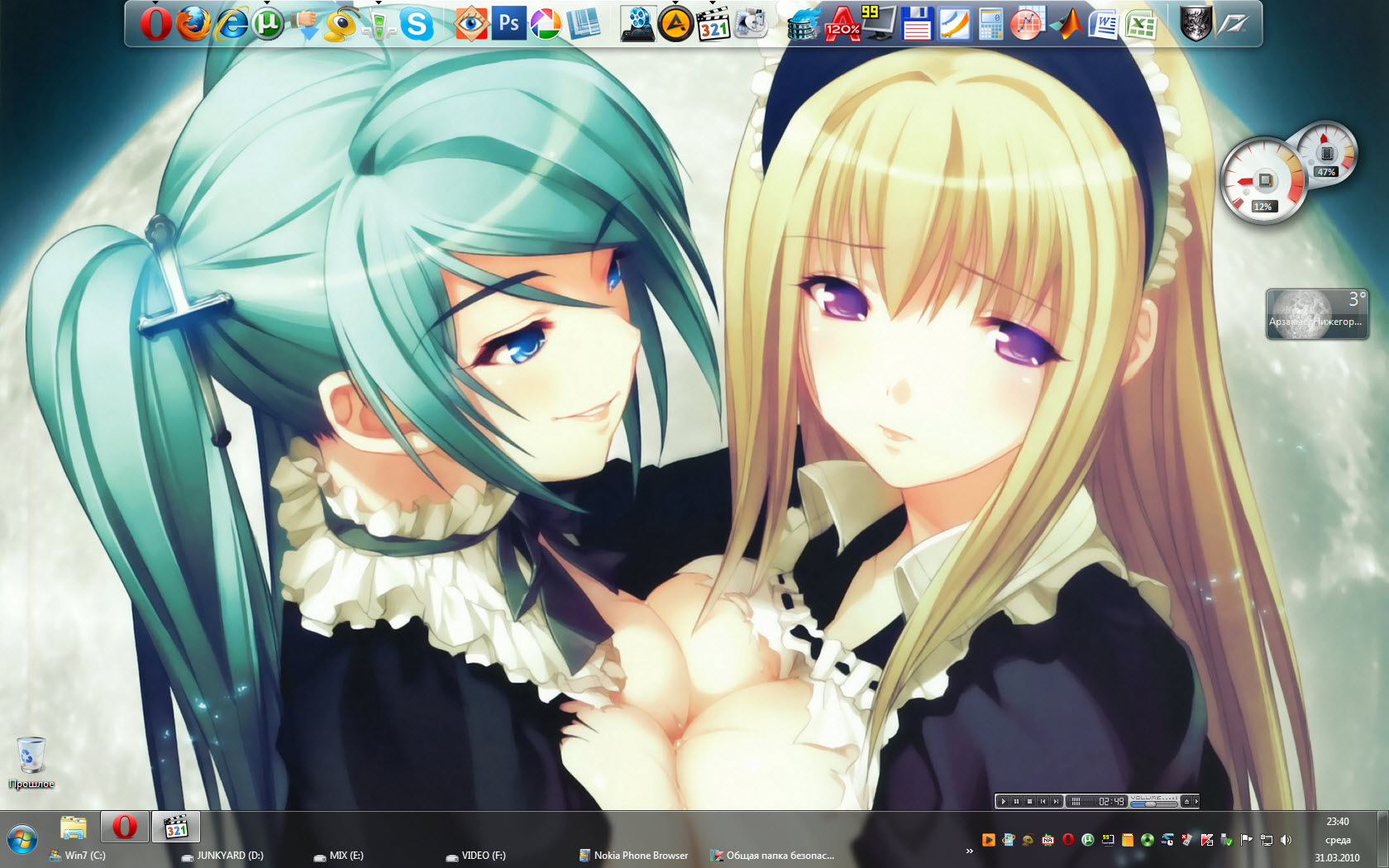This screenshot has width=1389, height=868.
Task: Open the network tray icon
Action: pyautogui.click(x=1266, y=840)
